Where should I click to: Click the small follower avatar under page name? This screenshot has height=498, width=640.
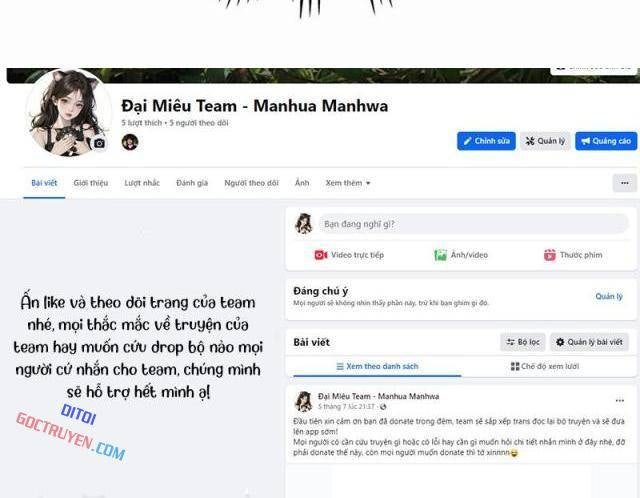pos(130,142)
